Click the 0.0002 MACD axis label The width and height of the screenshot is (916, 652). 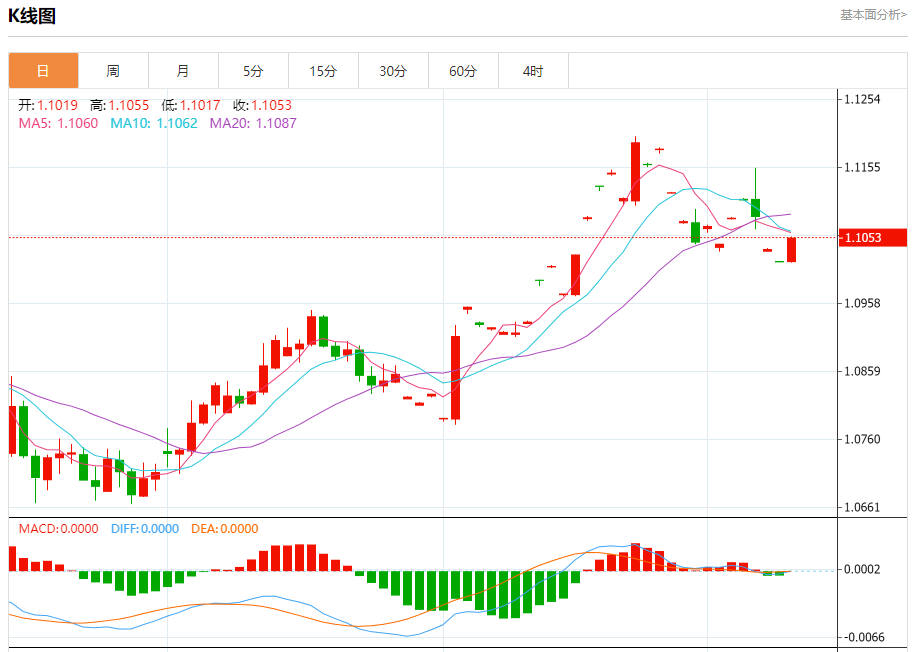[862, 569]
